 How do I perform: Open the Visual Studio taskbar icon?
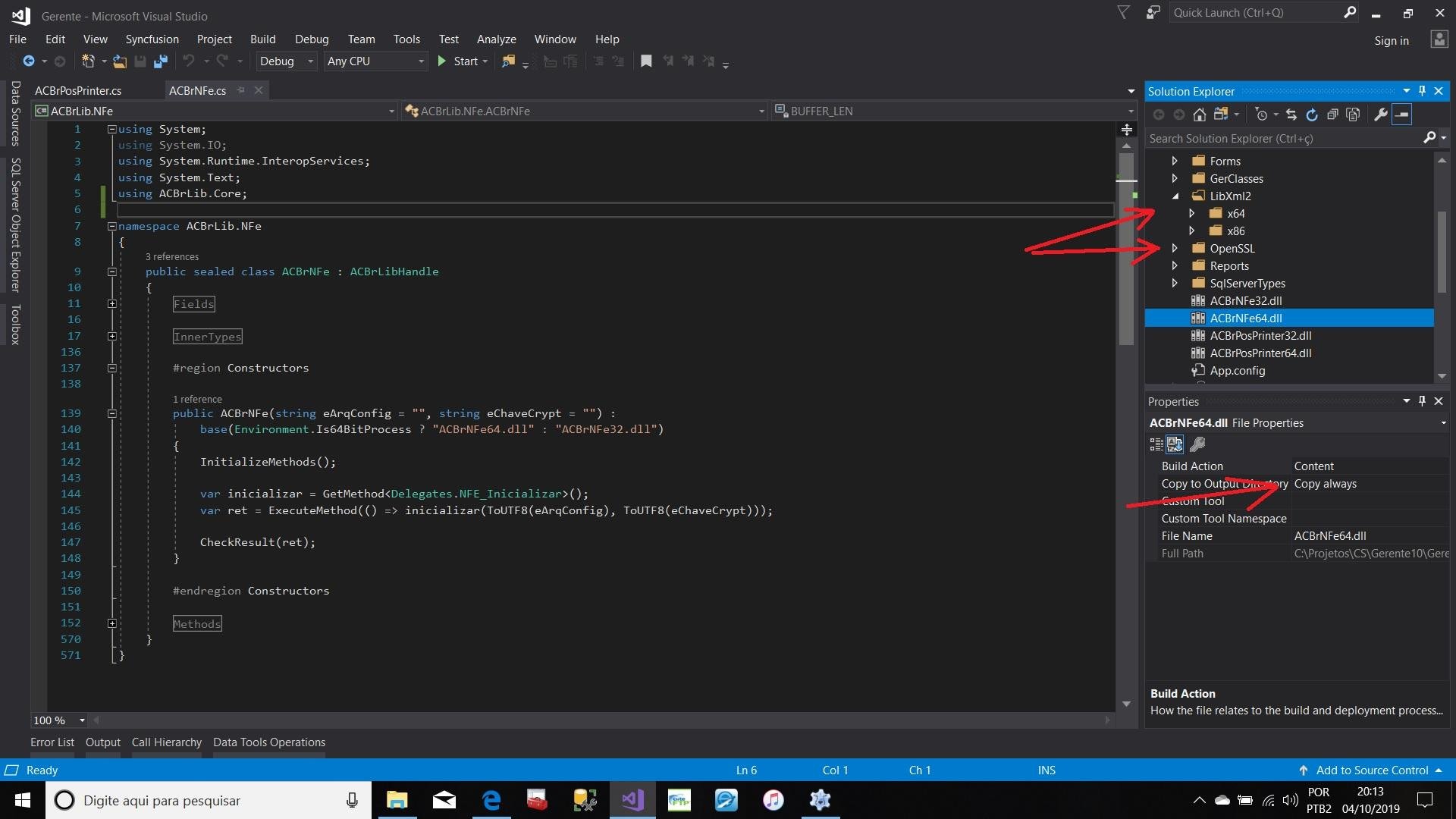(632, 800)
